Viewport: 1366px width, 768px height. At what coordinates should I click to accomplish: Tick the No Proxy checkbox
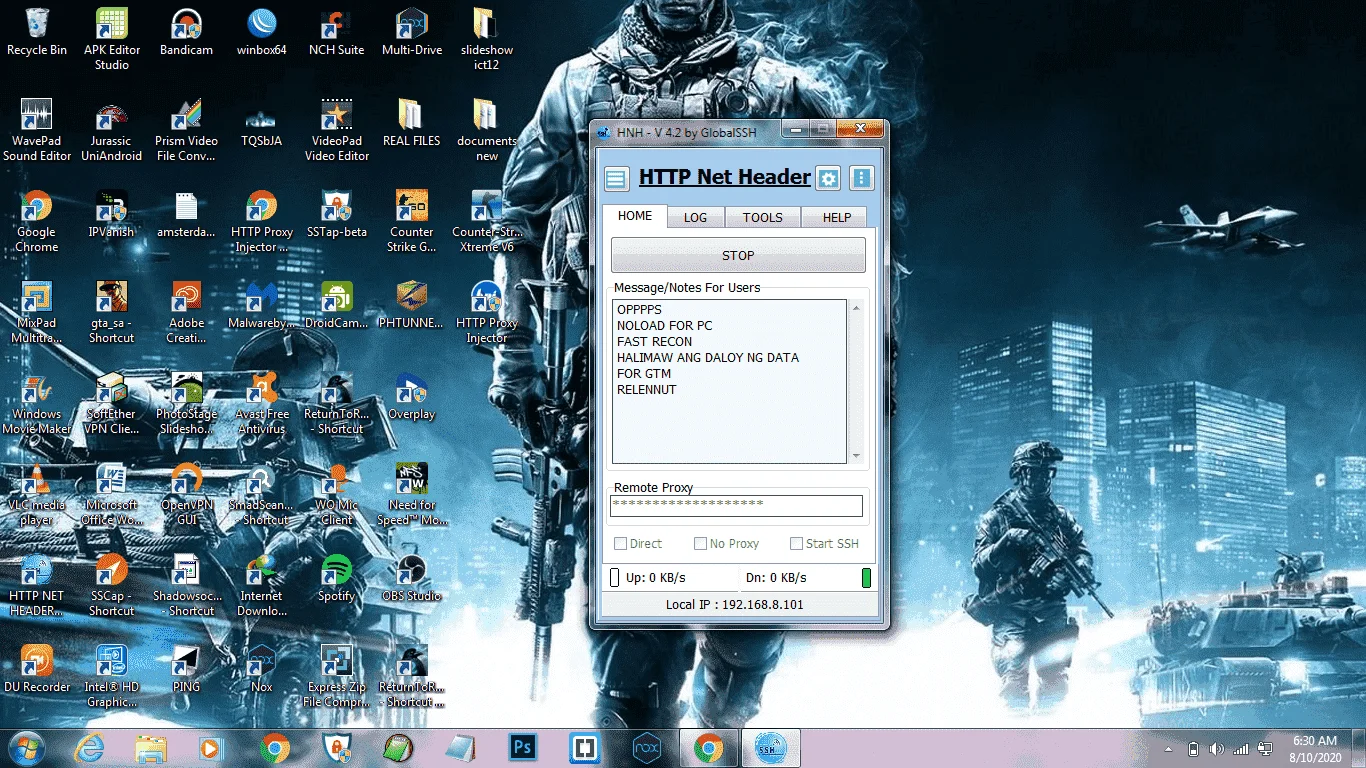(701, 544)
